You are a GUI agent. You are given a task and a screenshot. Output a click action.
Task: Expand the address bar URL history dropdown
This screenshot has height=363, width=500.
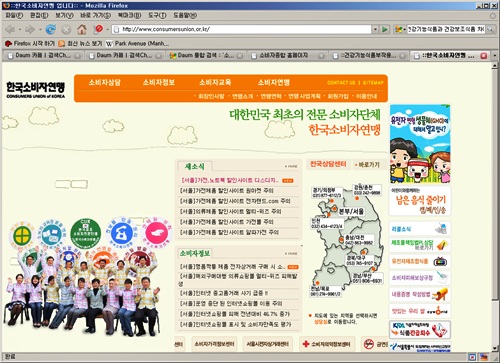click(375, 29)
